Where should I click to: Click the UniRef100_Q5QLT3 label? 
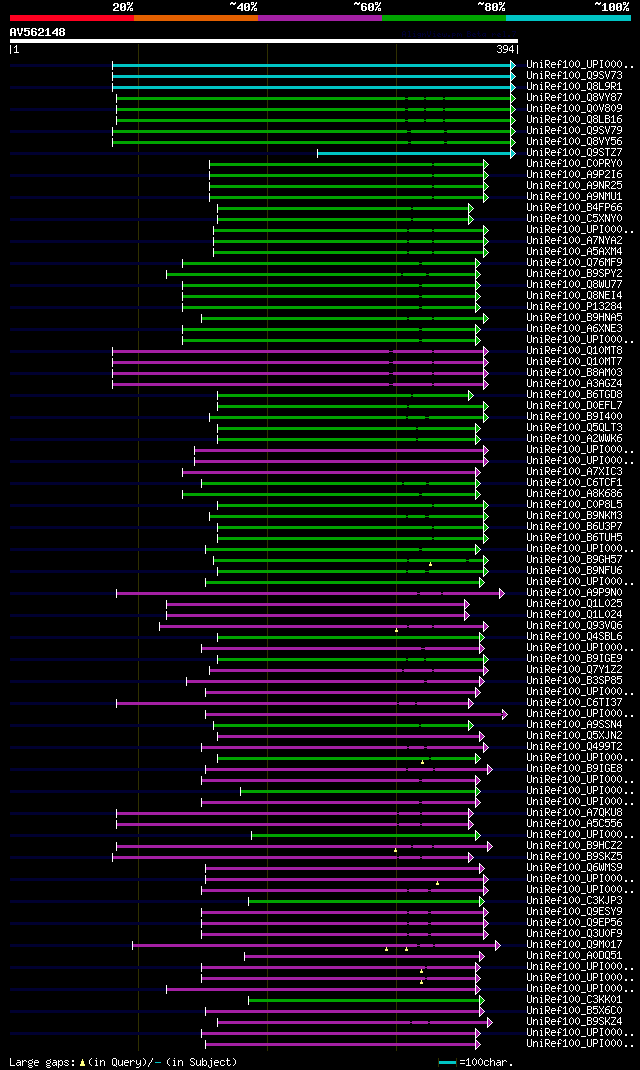(x=574, y=428)
